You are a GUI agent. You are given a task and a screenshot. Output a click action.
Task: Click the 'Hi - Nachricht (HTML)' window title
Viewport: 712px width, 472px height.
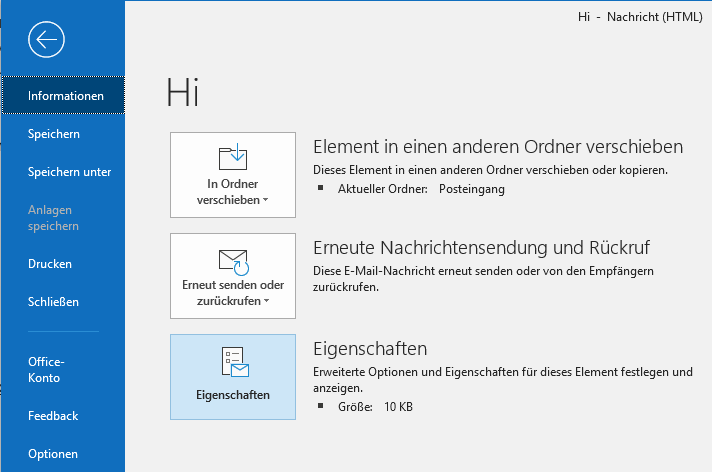[x=640, y=17]
